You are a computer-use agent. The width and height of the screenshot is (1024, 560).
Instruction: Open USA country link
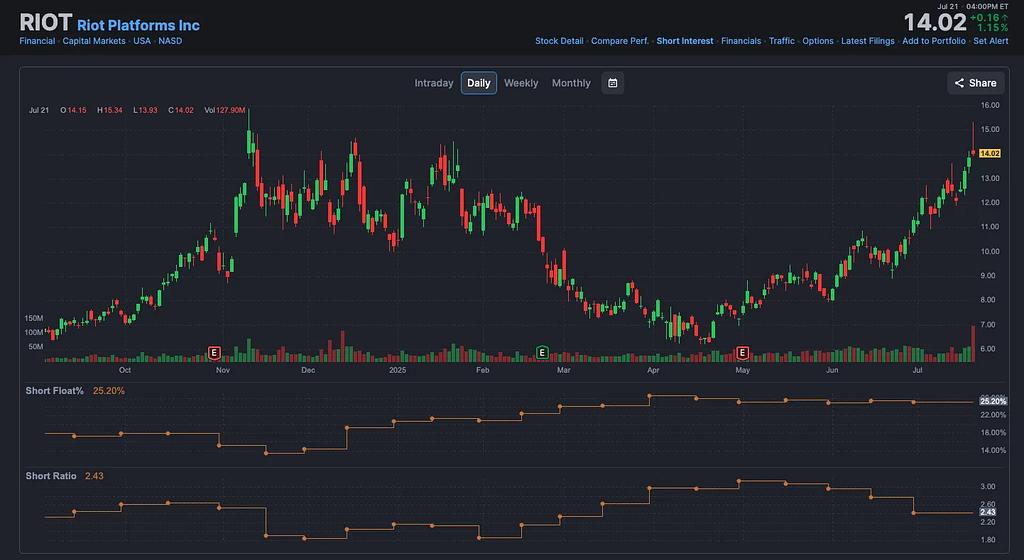142,40
